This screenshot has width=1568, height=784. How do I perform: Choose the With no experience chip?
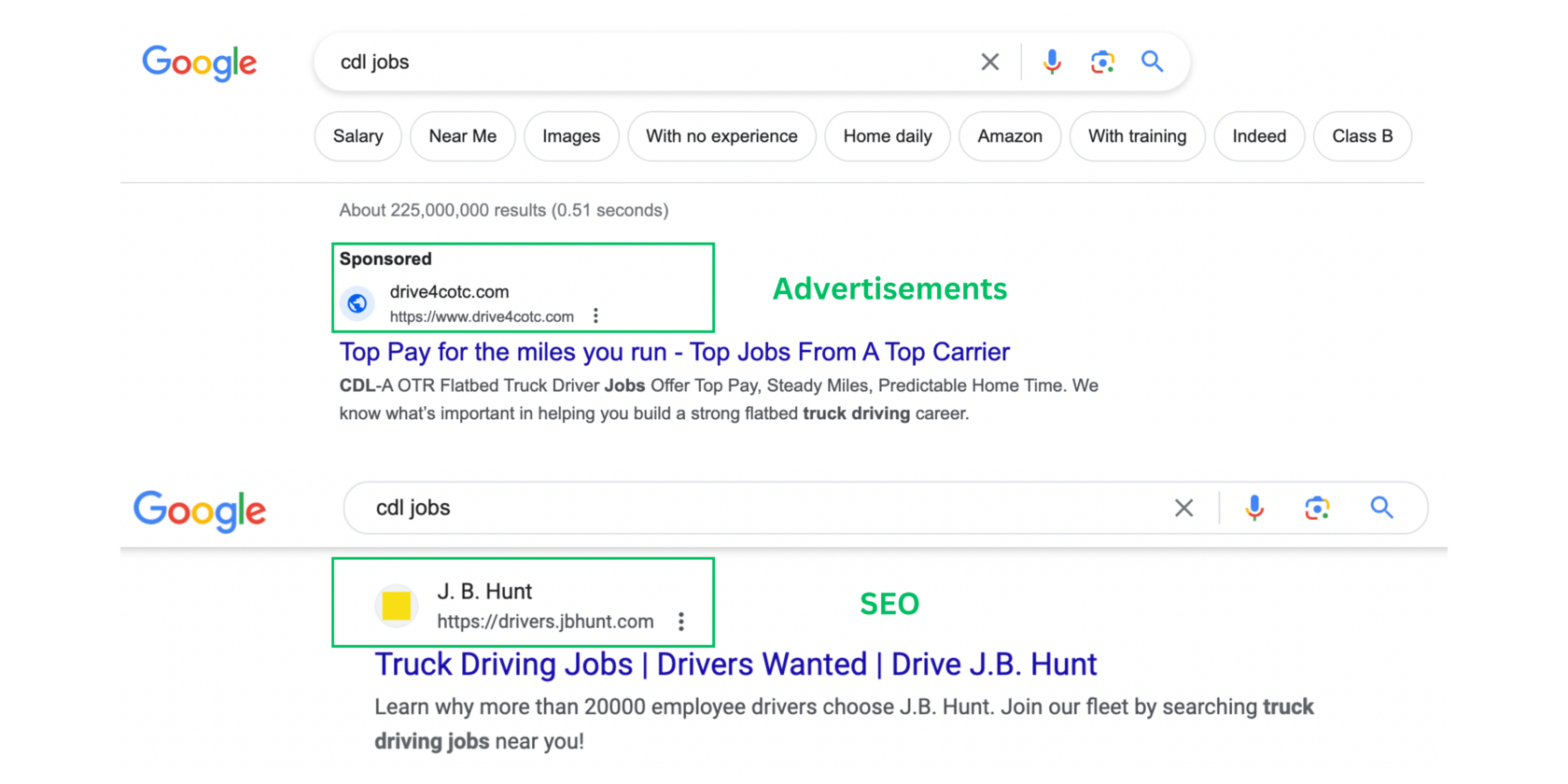[721, 136]
